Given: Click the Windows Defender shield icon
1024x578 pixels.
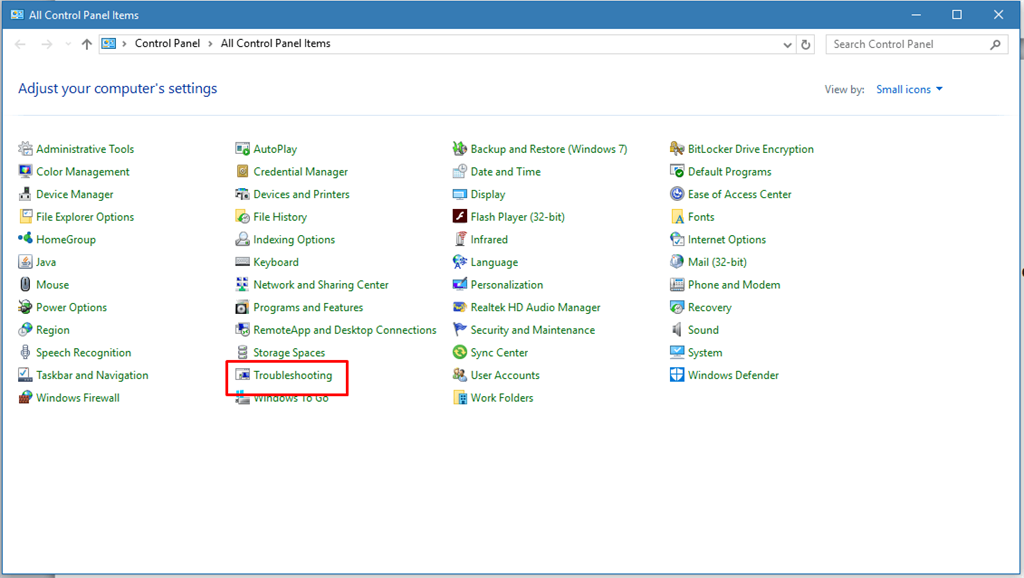Looking at the screenshot, I should coord(678,375).
